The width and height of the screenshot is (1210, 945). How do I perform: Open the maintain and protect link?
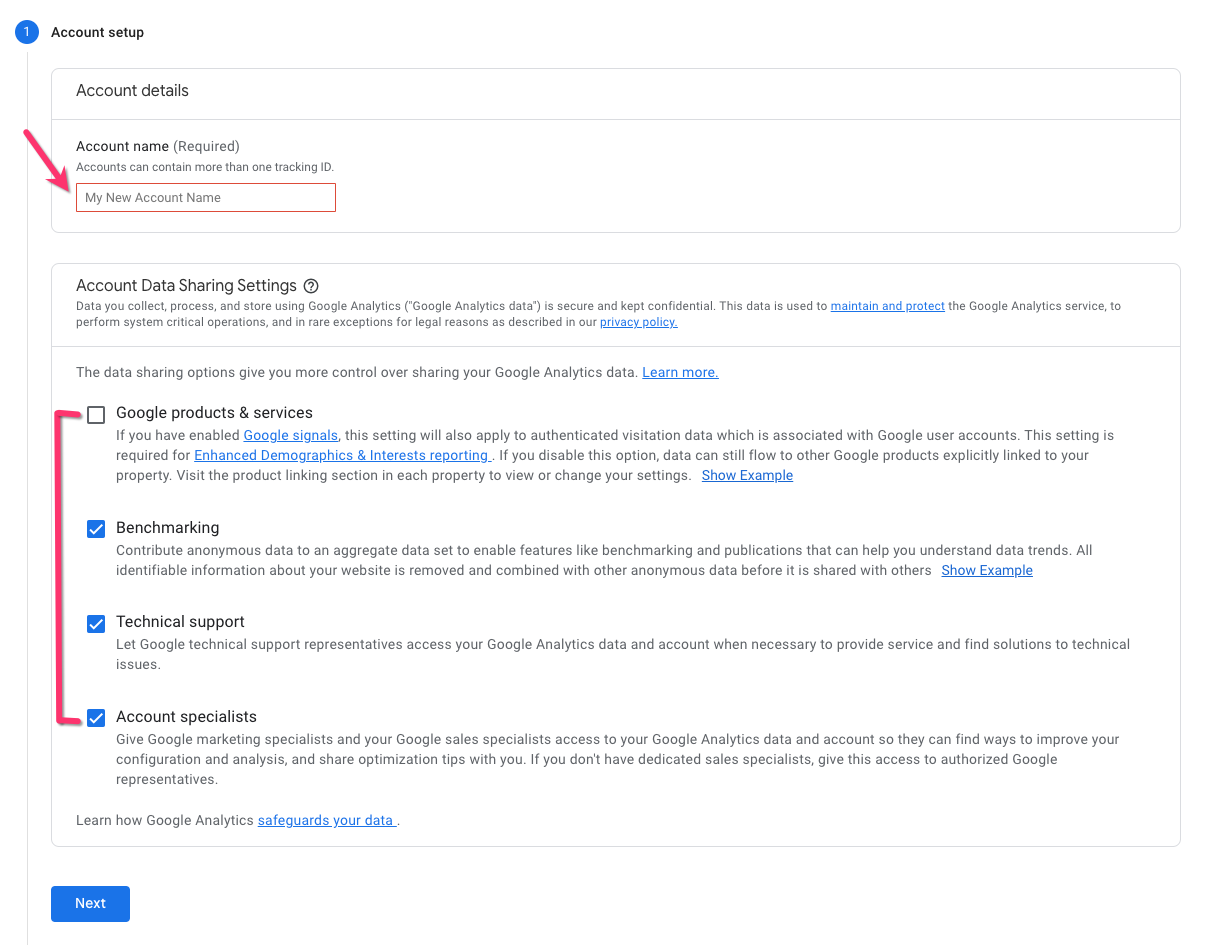point(887,306)
